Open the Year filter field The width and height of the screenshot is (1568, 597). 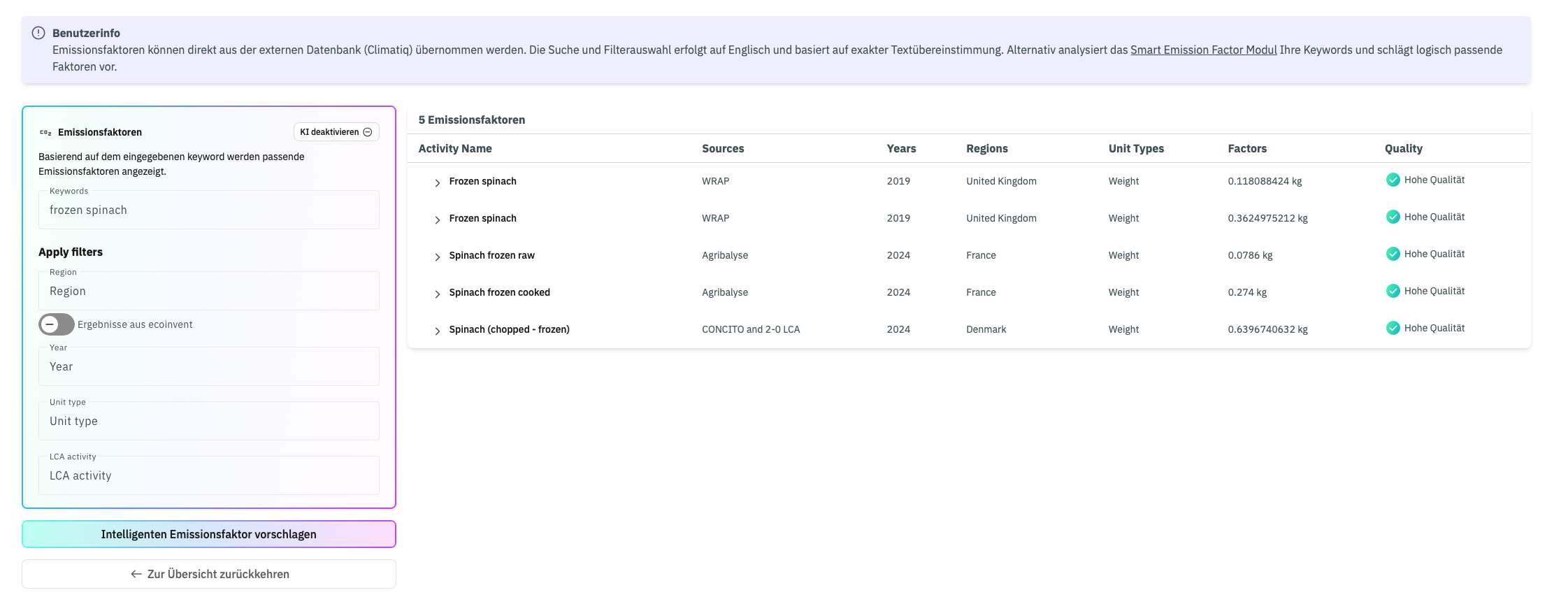208,366
